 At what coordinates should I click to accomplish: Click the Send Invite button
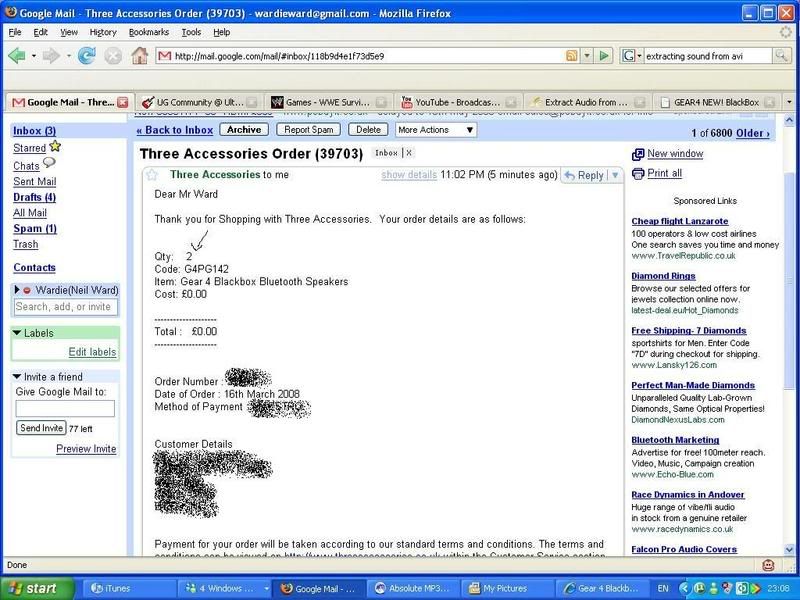pos(41,428)
